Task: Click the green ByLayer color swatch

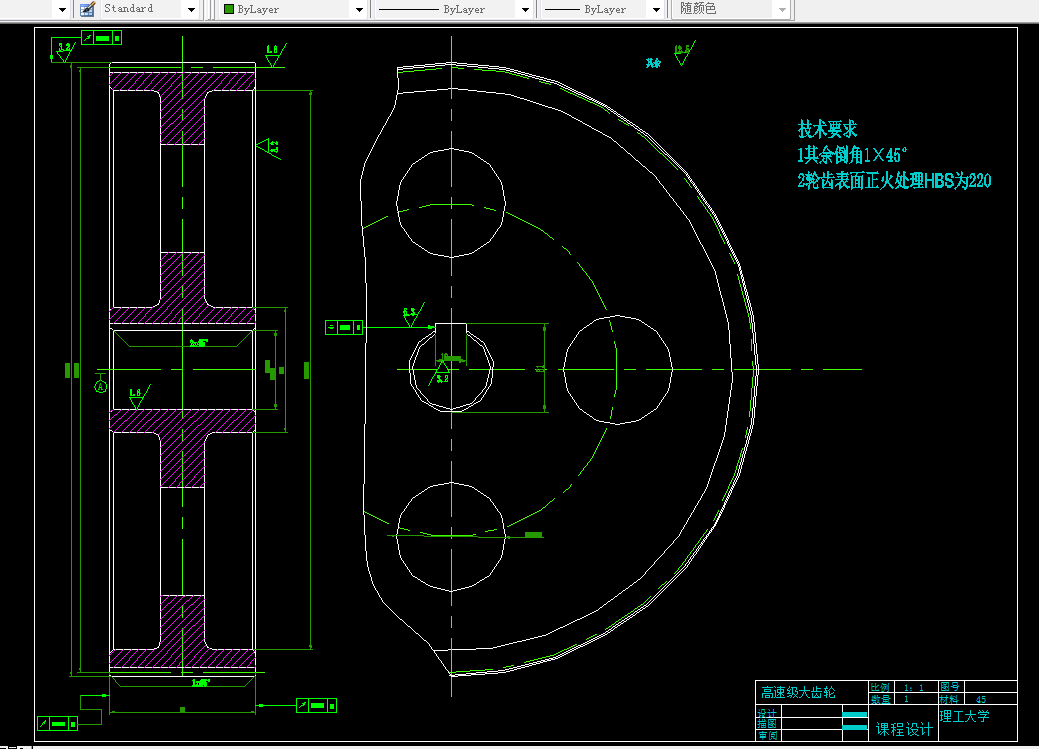Action: pyautogui.click(x=229, y=9)
